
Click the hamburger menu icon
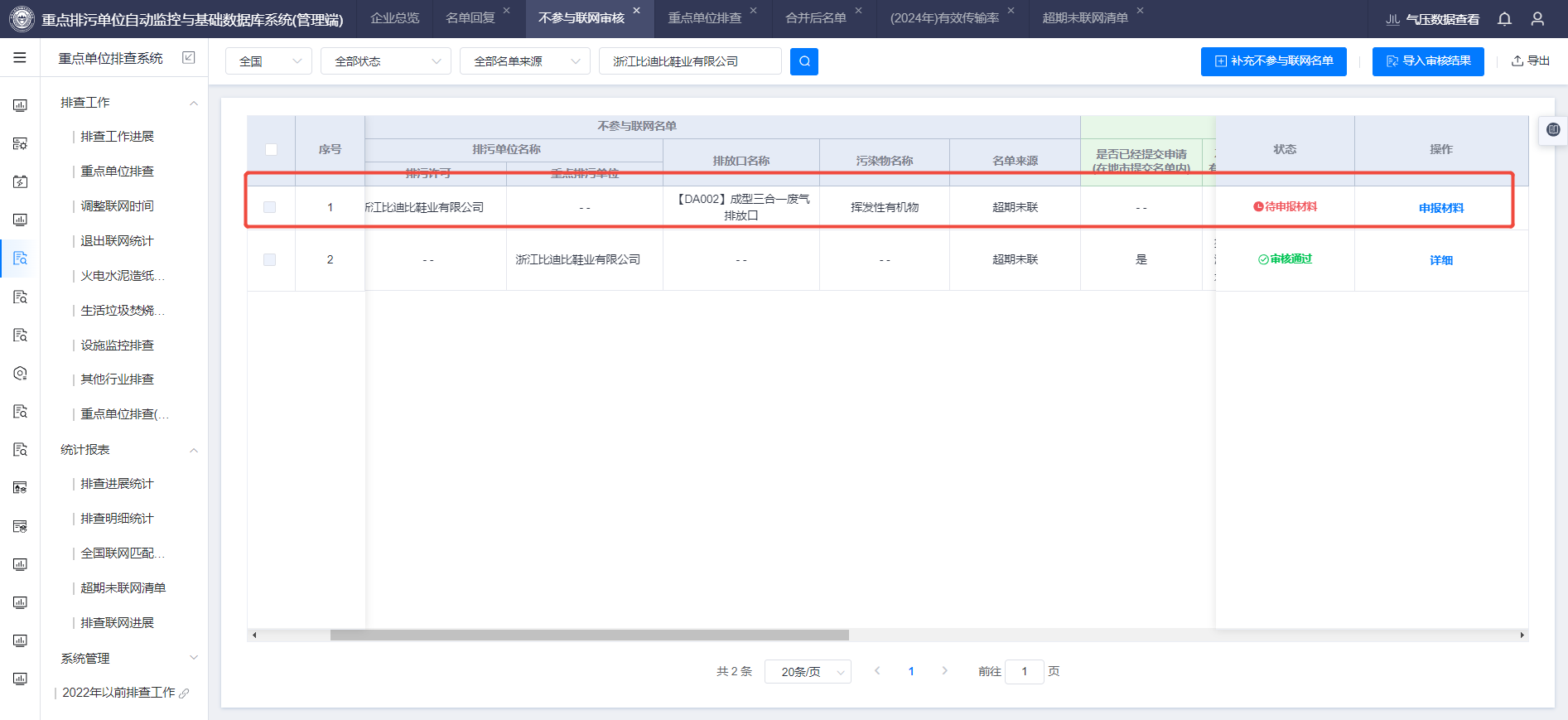click(20, 58)
